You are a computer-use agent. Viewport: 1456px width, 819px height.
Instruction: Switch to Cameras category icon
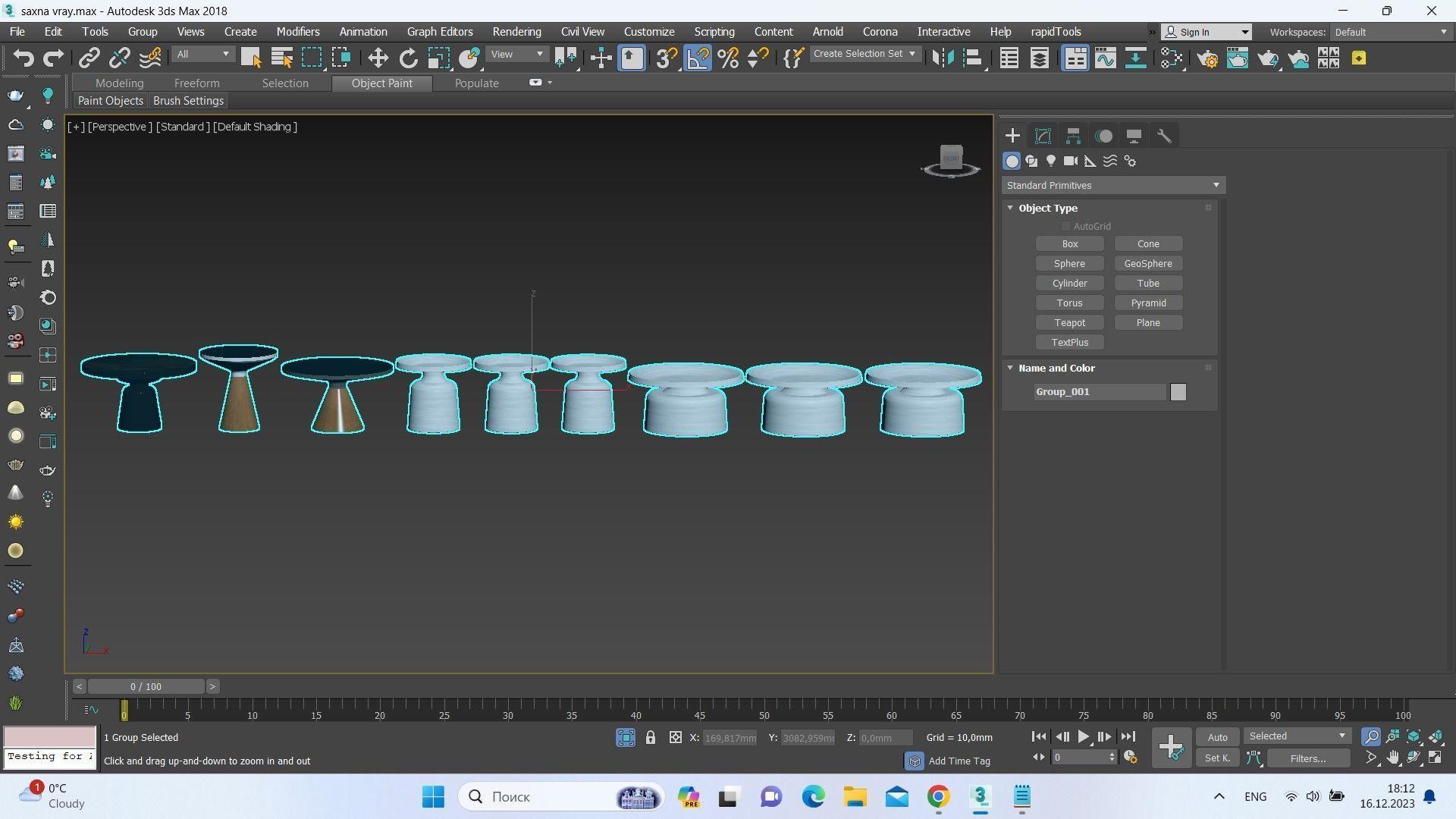point(1071,161)
